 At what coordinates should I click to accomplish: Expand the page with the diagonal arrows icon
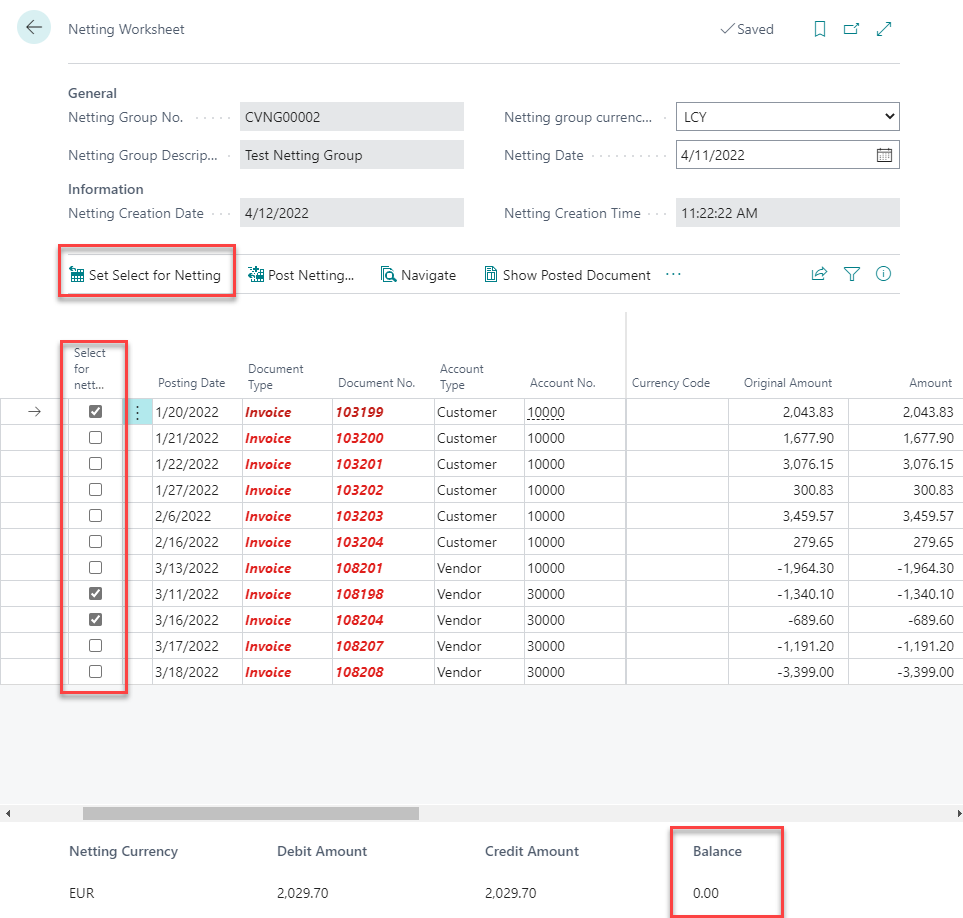click(x=884, y=29)
